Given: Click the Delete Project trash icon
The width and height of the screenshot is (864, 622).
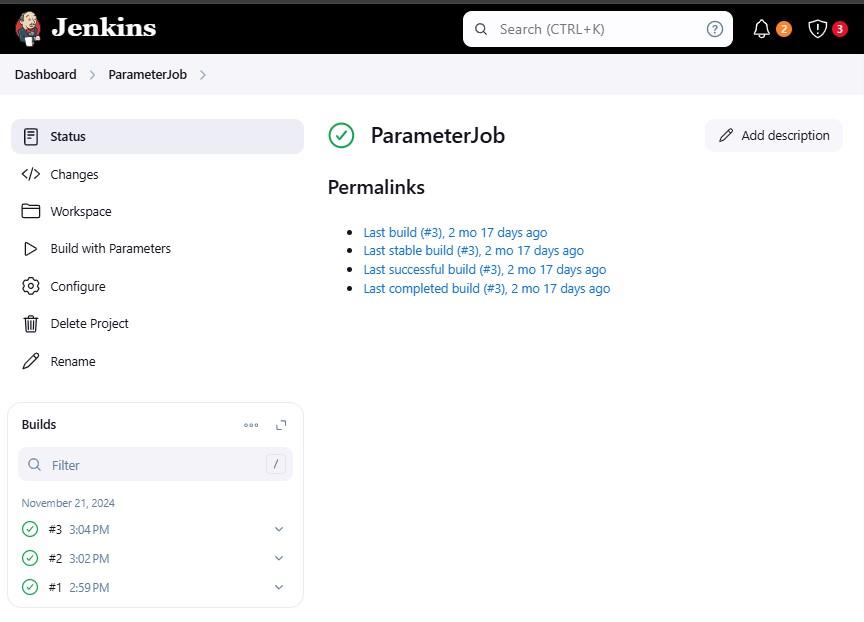Looking at the screenshot, I should (x=31, y=323).
